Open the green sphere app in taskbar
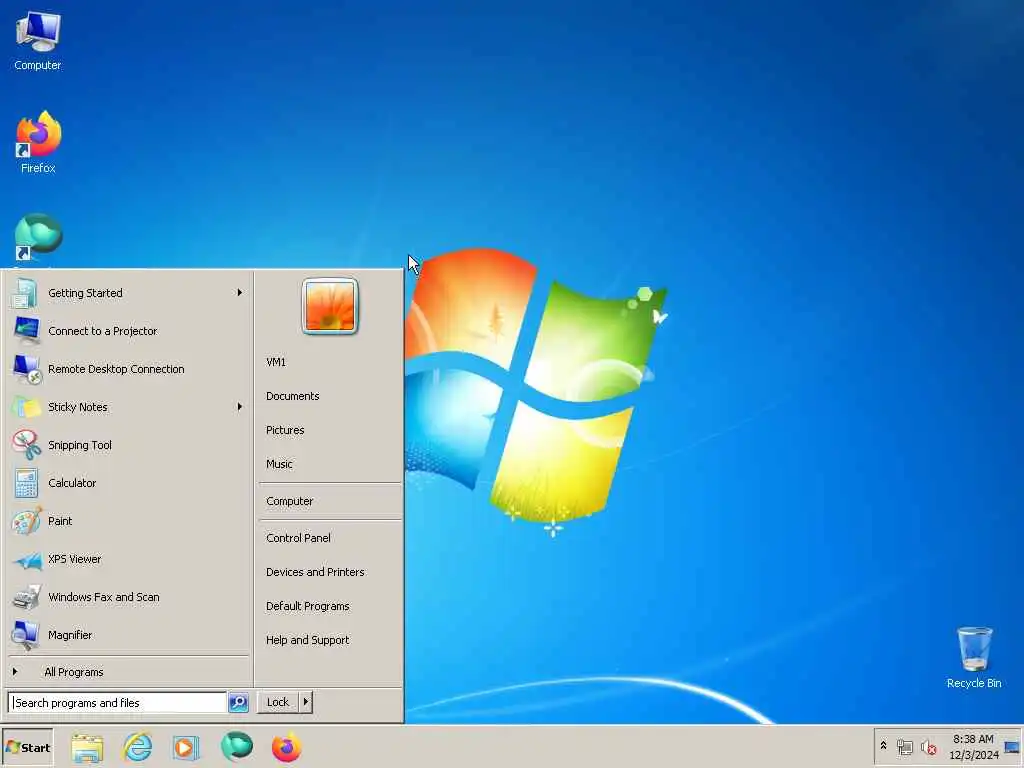The image size is (1024, 768). point(236,746)
